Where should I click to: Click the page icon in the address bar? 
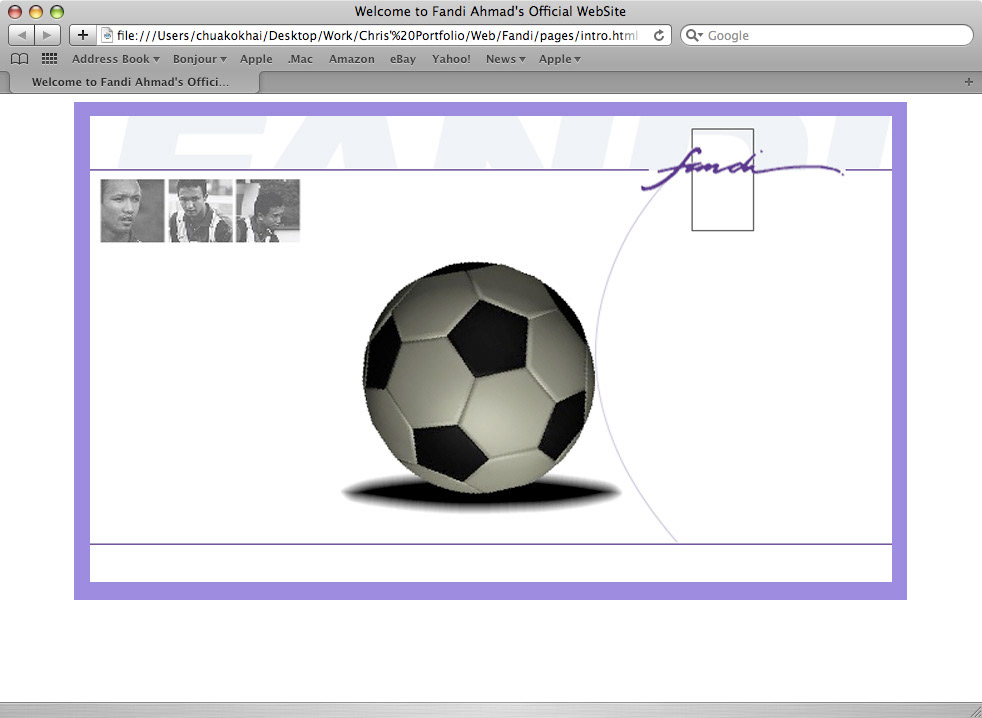coord(107,36)
